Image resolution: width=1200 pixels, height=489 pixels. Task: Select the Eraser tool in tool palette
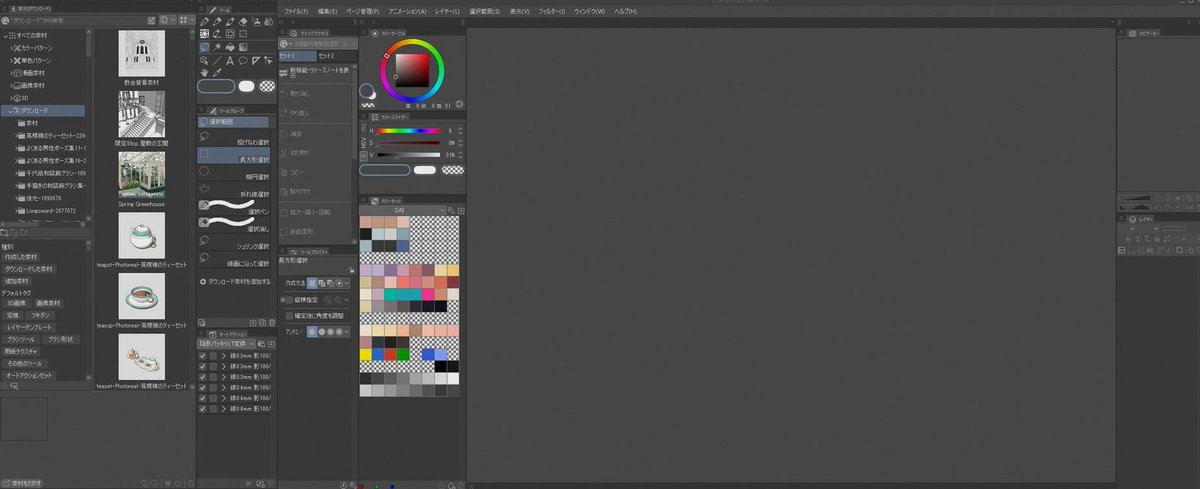(243, 21)
